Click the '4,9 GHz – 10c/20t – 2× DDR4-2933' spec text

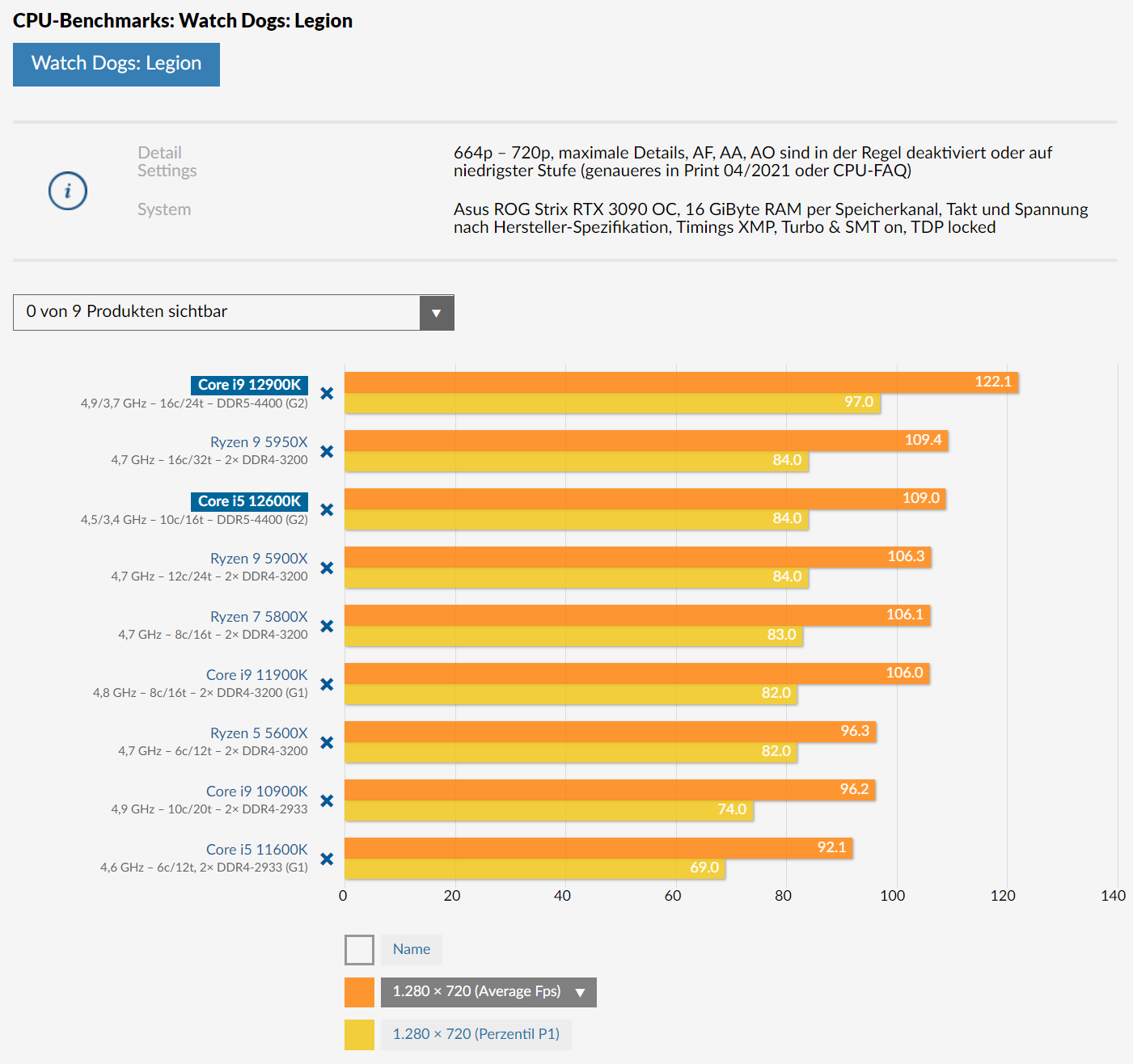click(209, 809)
